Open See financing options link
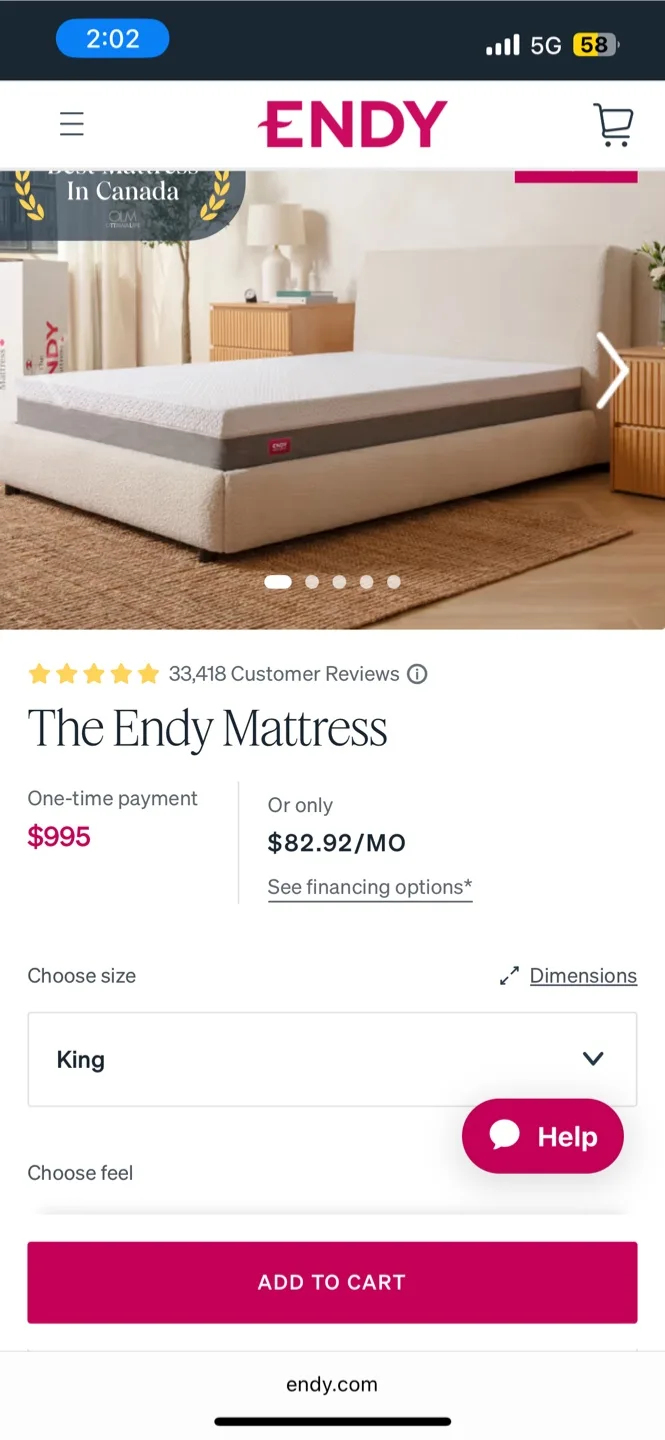The width and height of the screenshot is (665, 1440). coord(369,887)
